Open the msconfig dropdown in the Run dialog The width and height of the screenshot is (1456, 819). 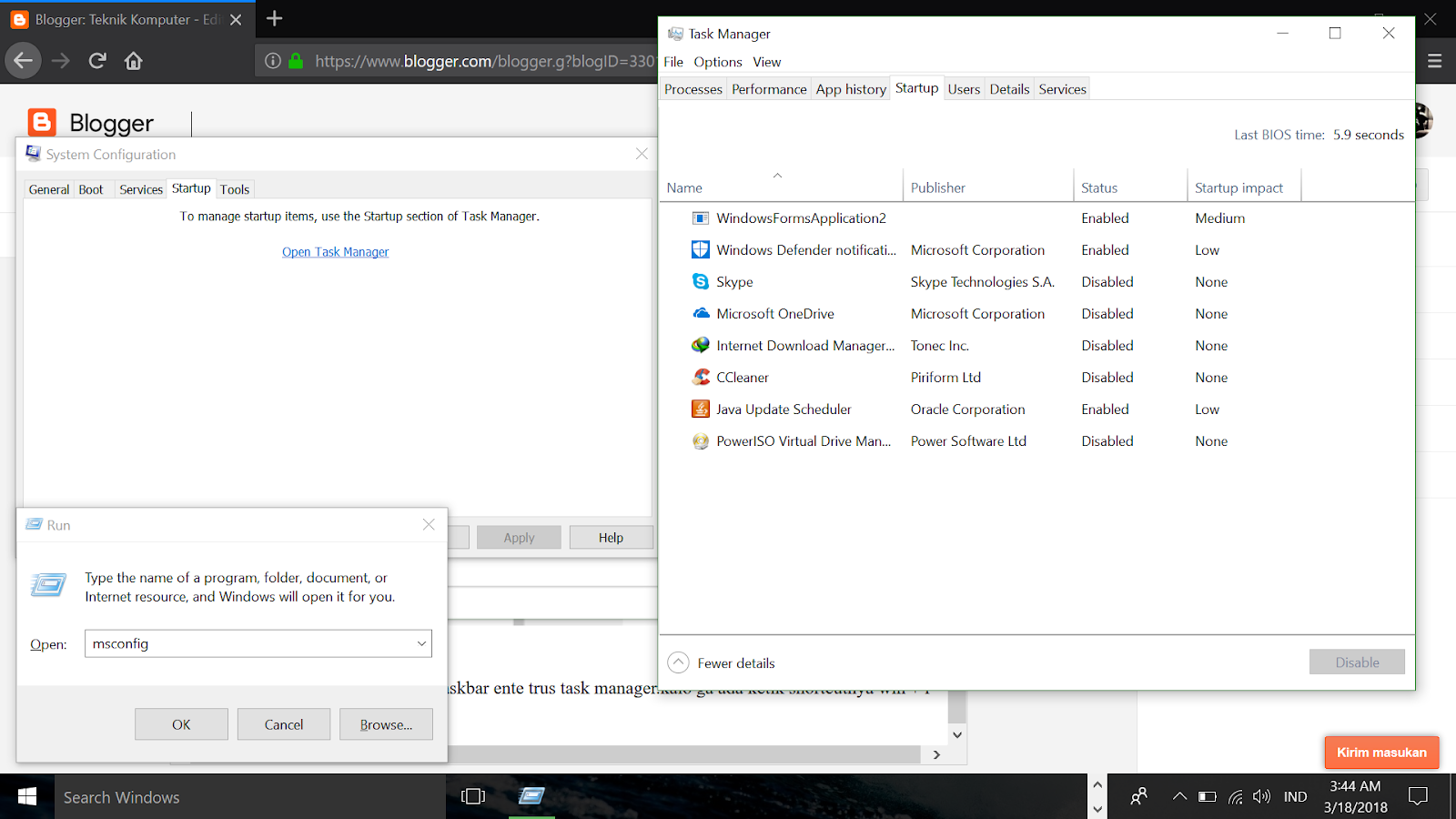coord(421,643)
